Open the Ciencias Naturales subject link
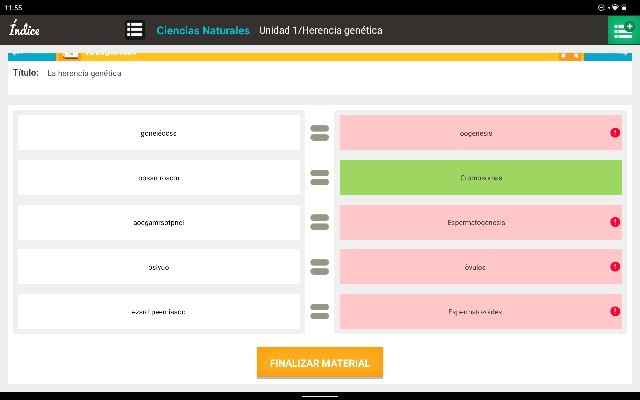Image resolution: width=640 pixels, height=400 pixels. click(203, 30)
